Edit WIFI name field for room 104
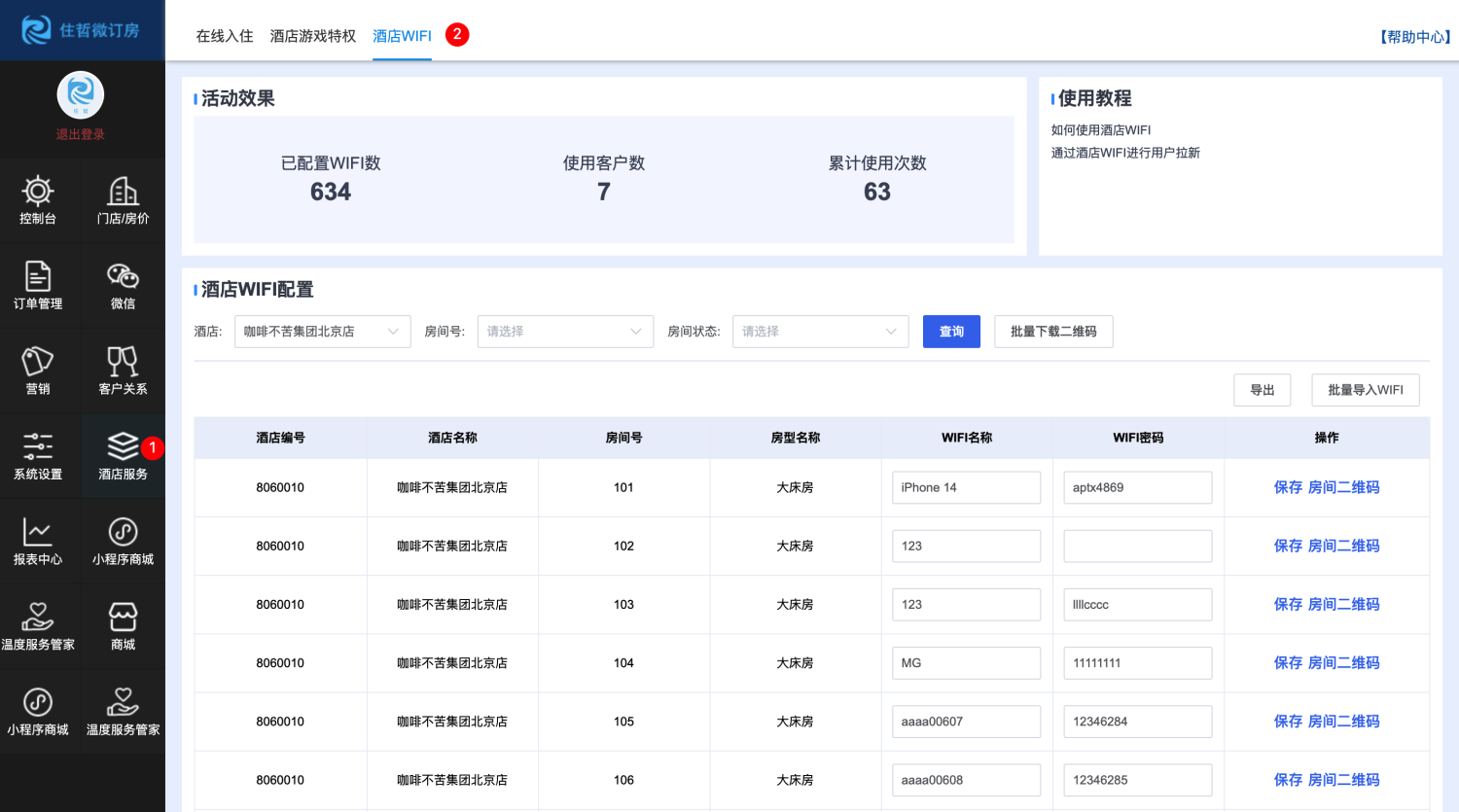The width and height of the screenshot is (1459, 812). click(966, 662)
